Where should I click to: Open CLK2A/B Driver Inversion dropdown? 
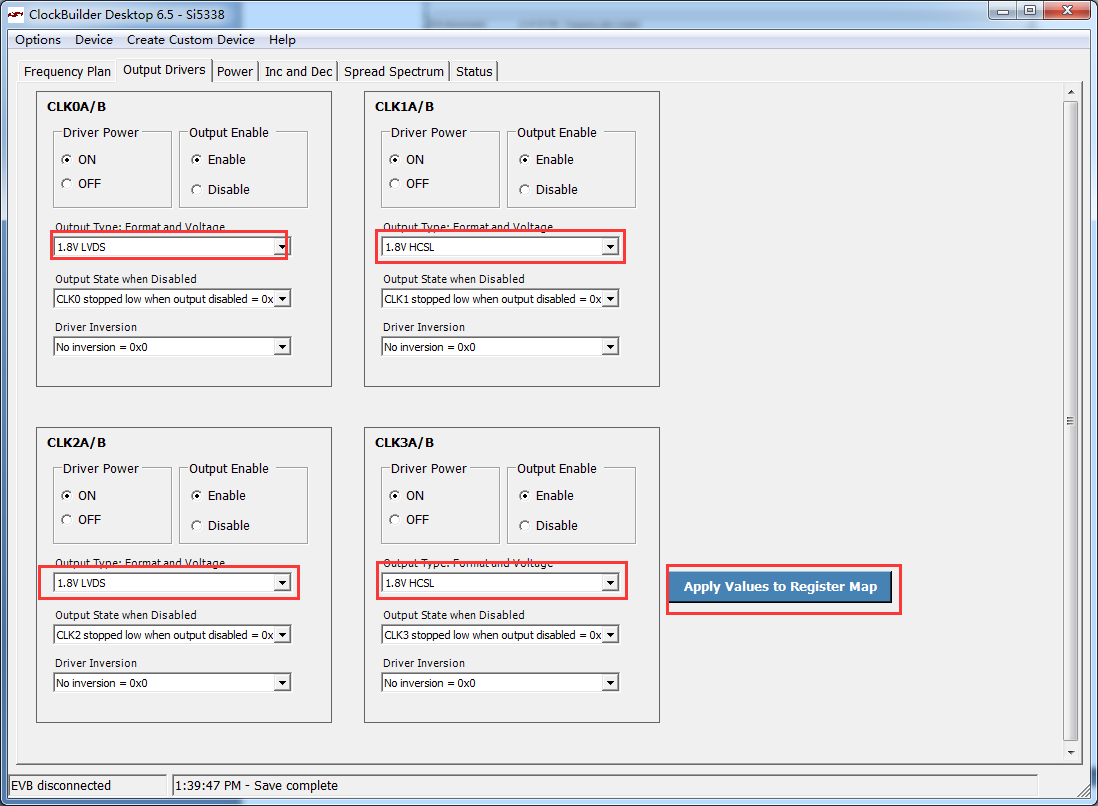[172, 683]
